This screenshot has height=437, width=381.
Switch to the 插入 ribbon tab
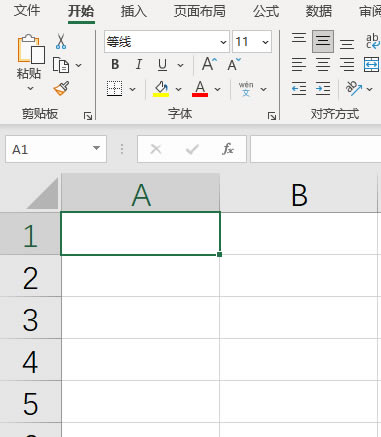coord(134,11)
